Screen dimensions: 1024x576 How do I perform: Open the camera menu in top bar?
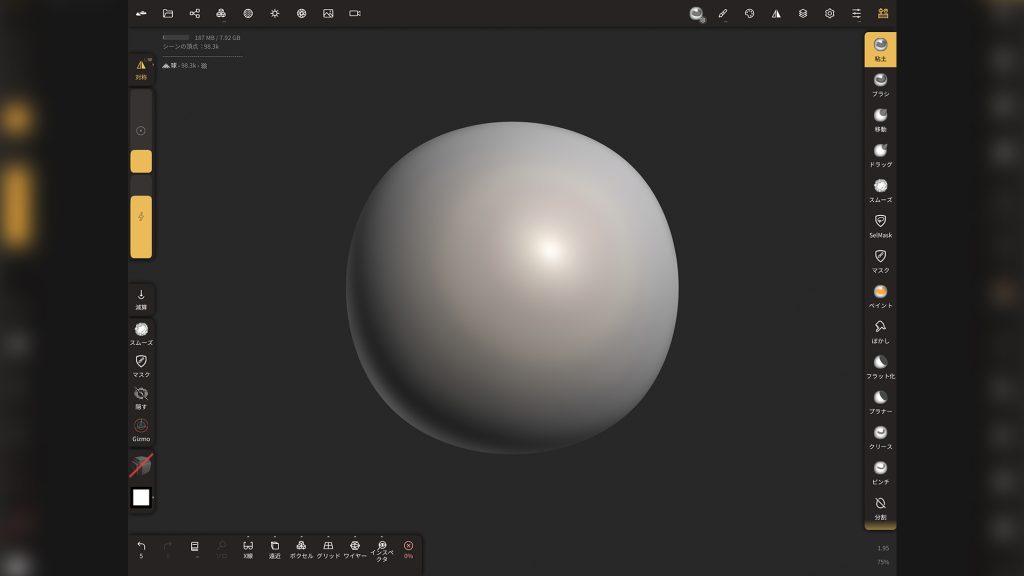[x=355, y=13]
